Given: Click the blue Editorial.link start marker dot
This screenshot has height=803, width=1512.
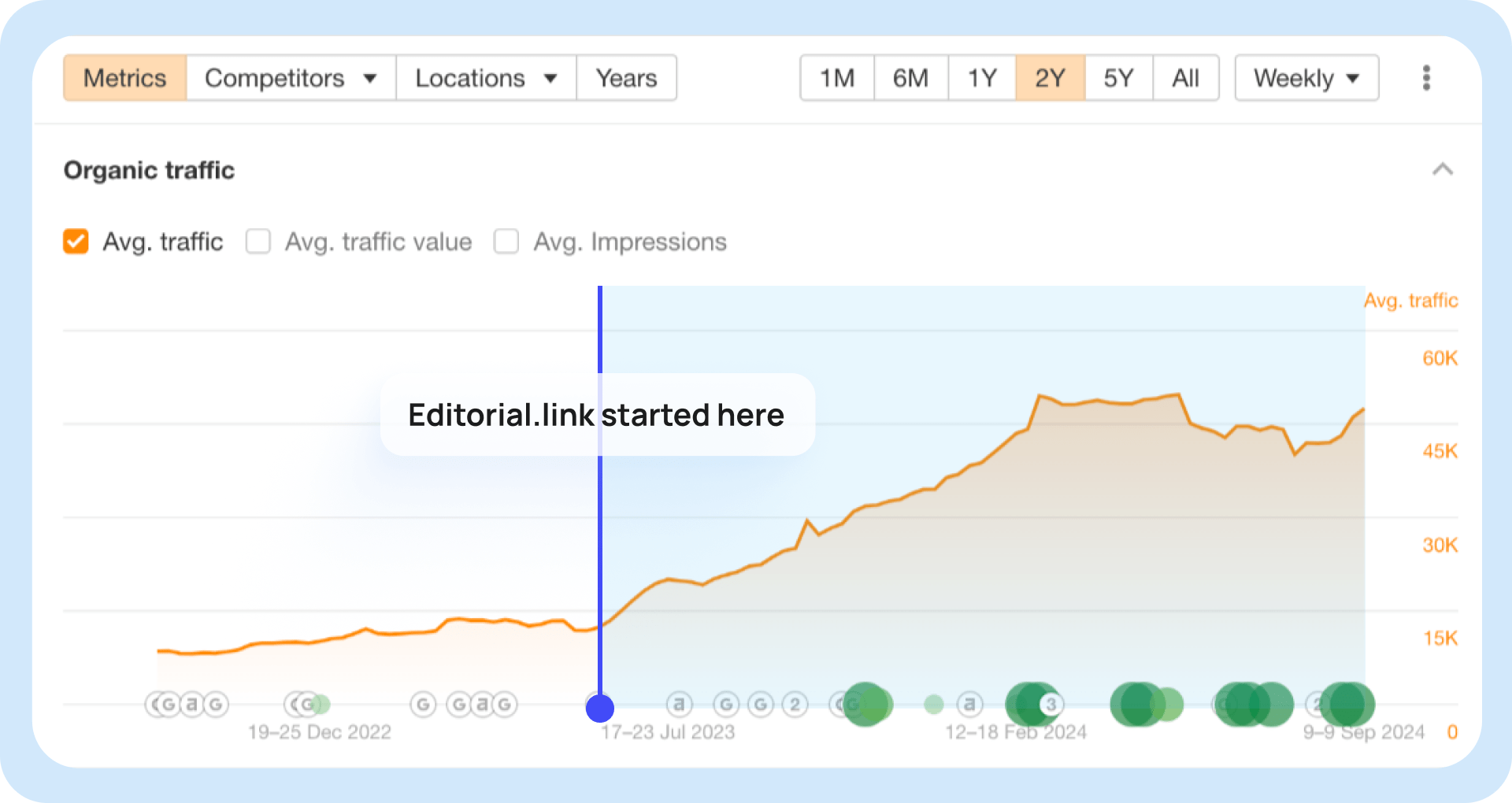Looking at the screenshot, I should coord(600,709).
